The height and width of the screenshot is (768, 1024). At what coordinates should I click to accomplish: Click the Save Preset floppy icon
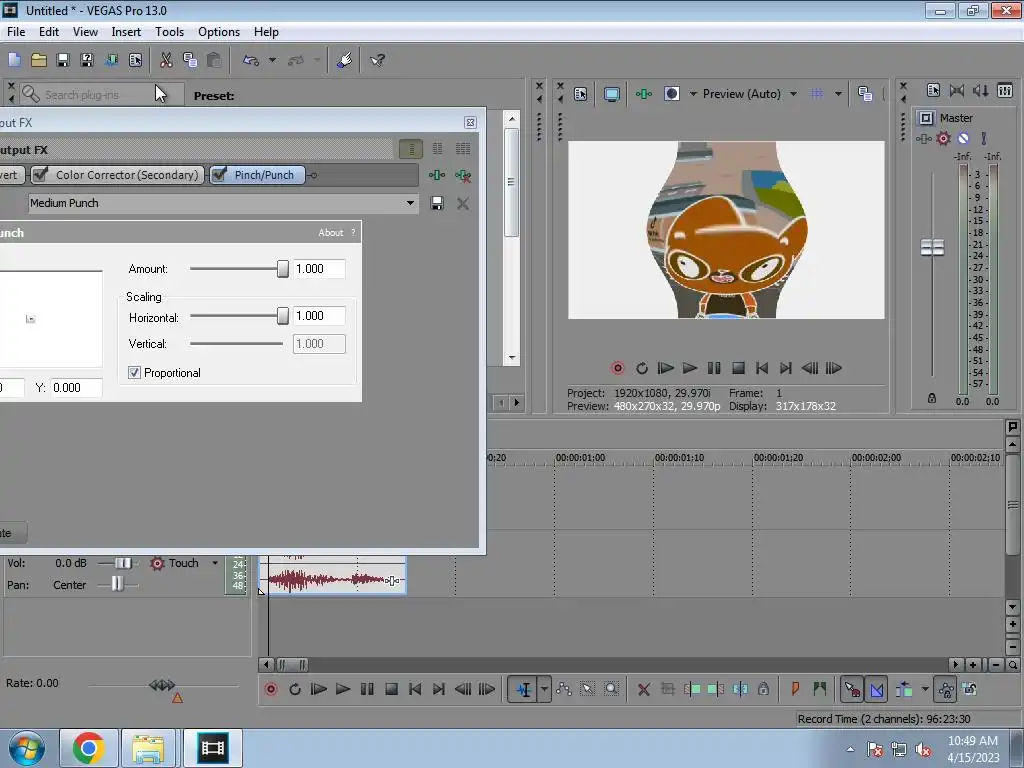click(x=437, y=204)
